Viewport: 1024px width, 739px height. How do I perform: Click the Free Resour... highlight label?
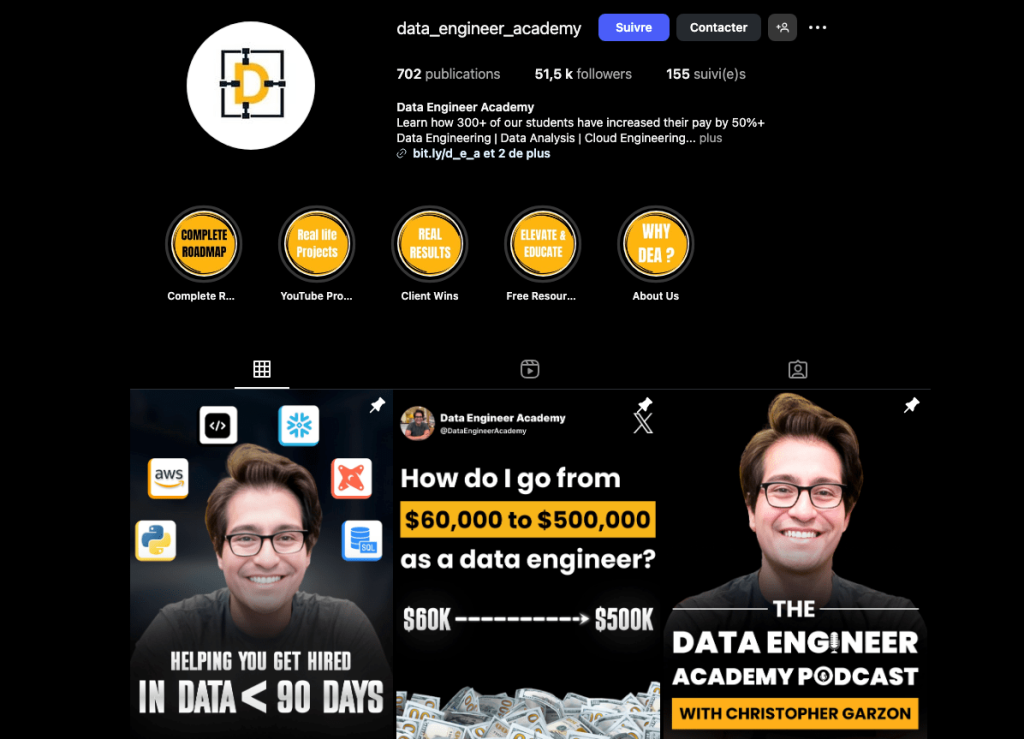click(541, 296)
